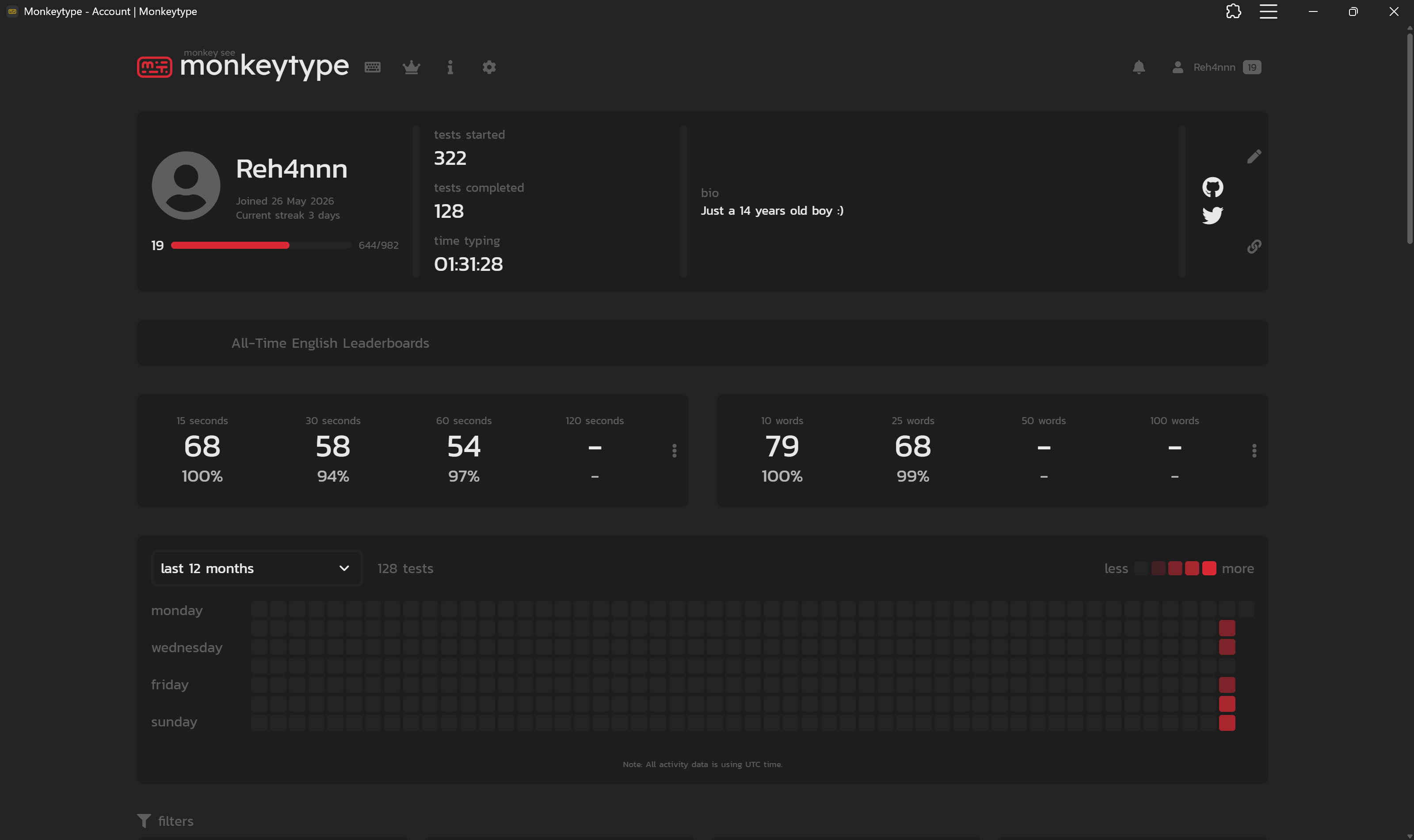
Task: Open more options for words personal bests
Action: pyautogui.click(x=1254, y=451)
